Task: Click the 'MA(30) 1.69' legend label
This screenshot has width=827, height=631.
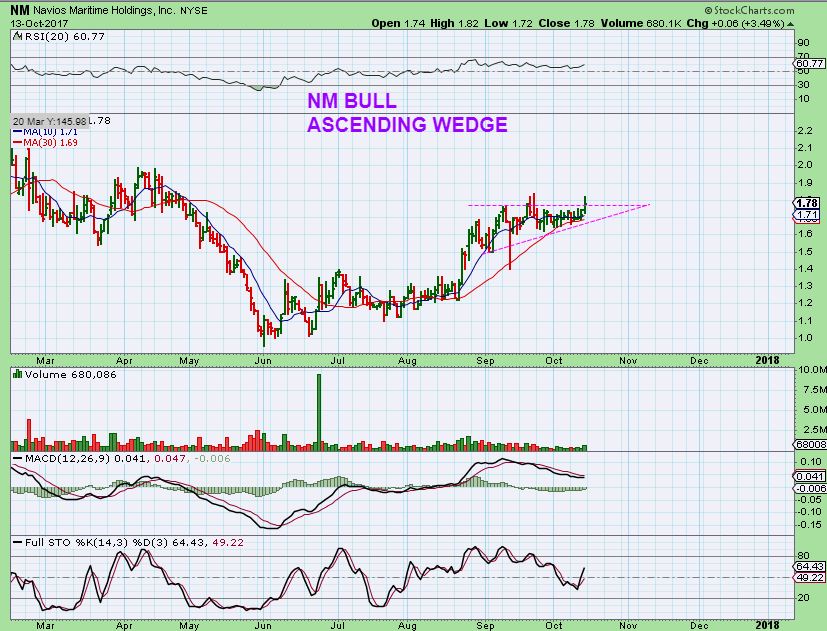Action: click(x=50, y=142)
